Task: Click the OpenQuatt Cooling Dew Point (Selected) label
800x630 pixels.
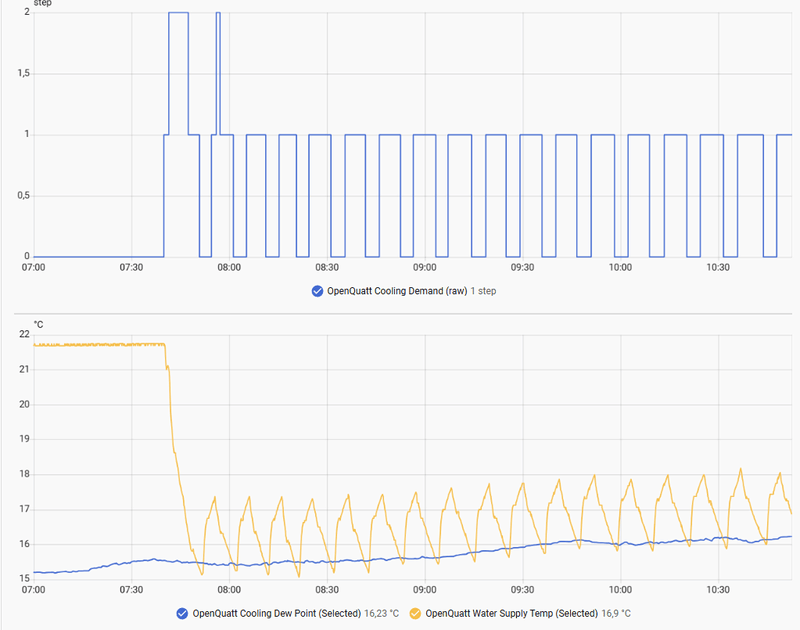Action: pyautogui.click(x=277, y=614)
